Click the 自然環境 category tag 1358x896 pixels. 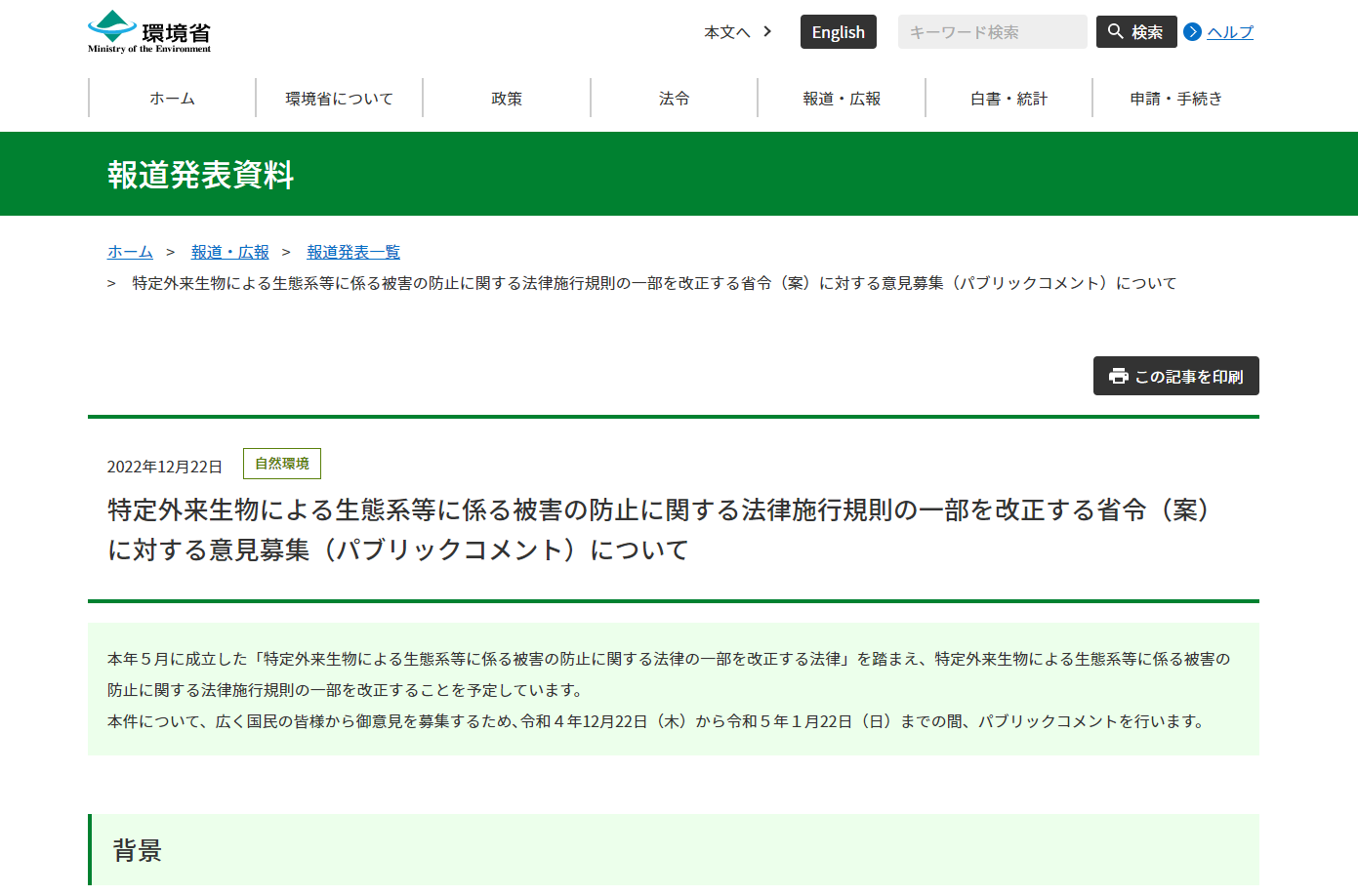[x=282, y=464]
